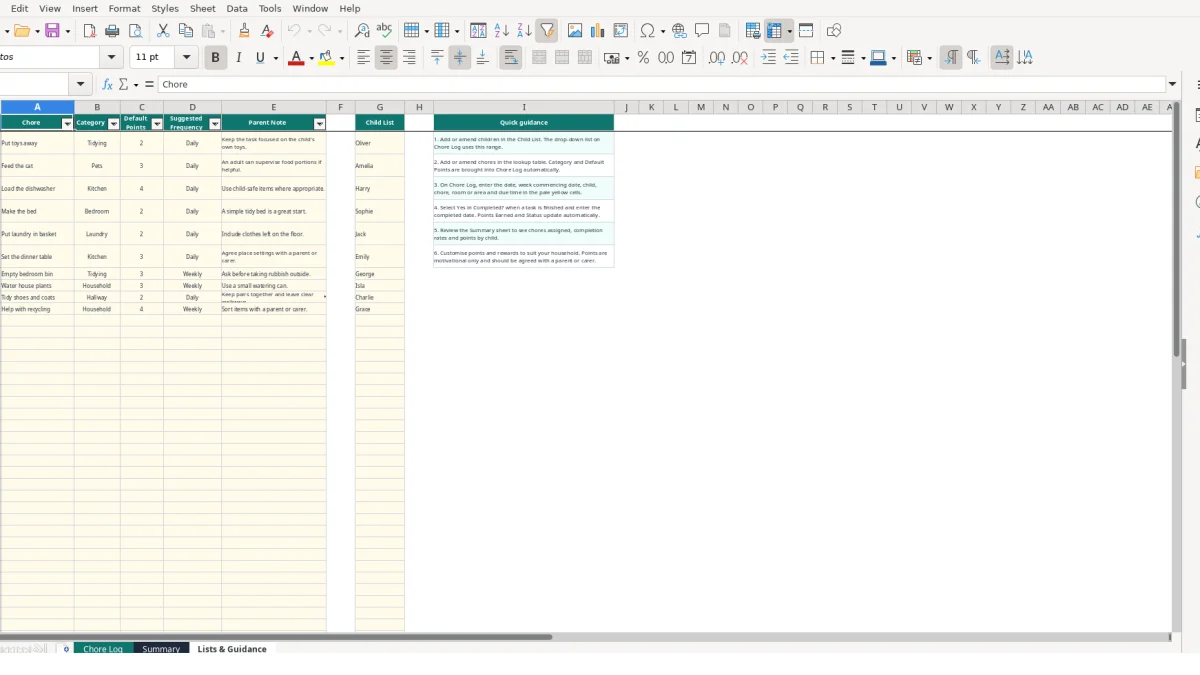Click the Delete Decimal Place icon
This screenshot has height=675, width=1200.
740,58
